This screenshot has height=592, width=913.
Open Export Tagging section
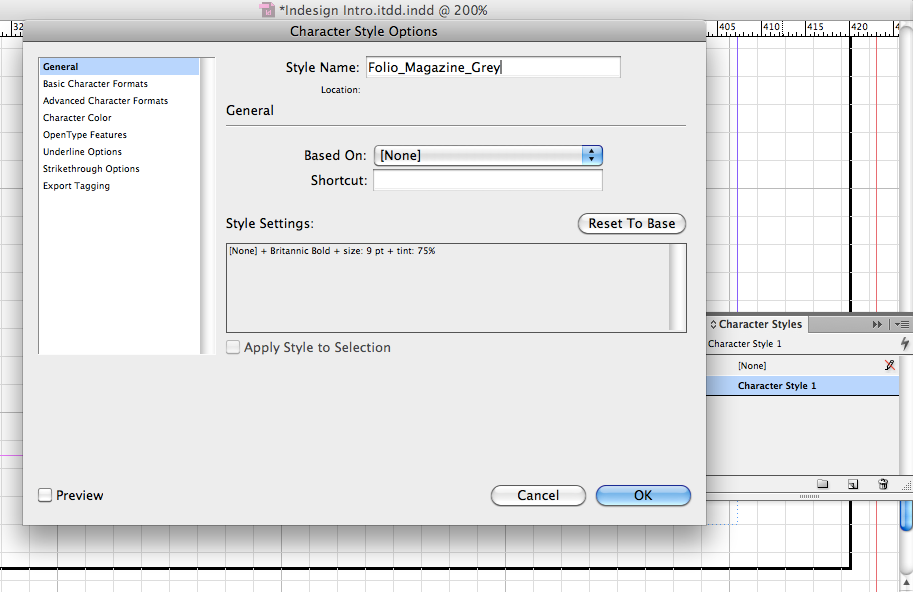pos(76,186)
